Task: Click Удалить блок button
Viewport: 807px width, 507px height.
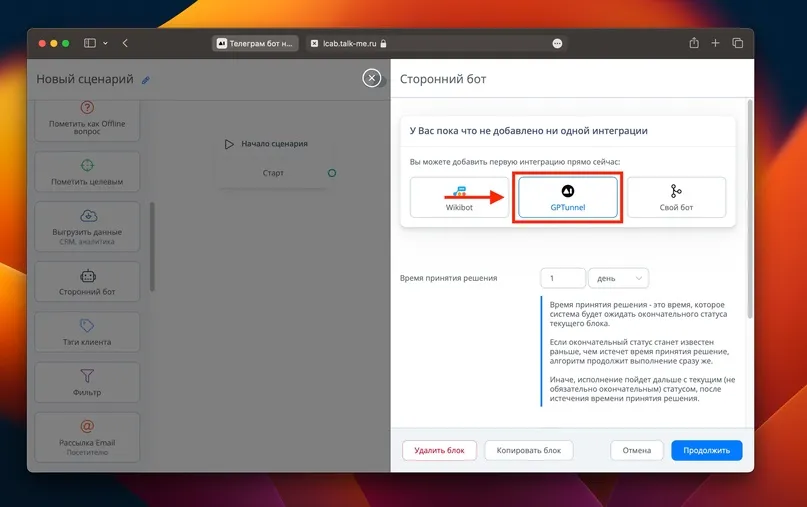Action: click(x=439, y=450)
